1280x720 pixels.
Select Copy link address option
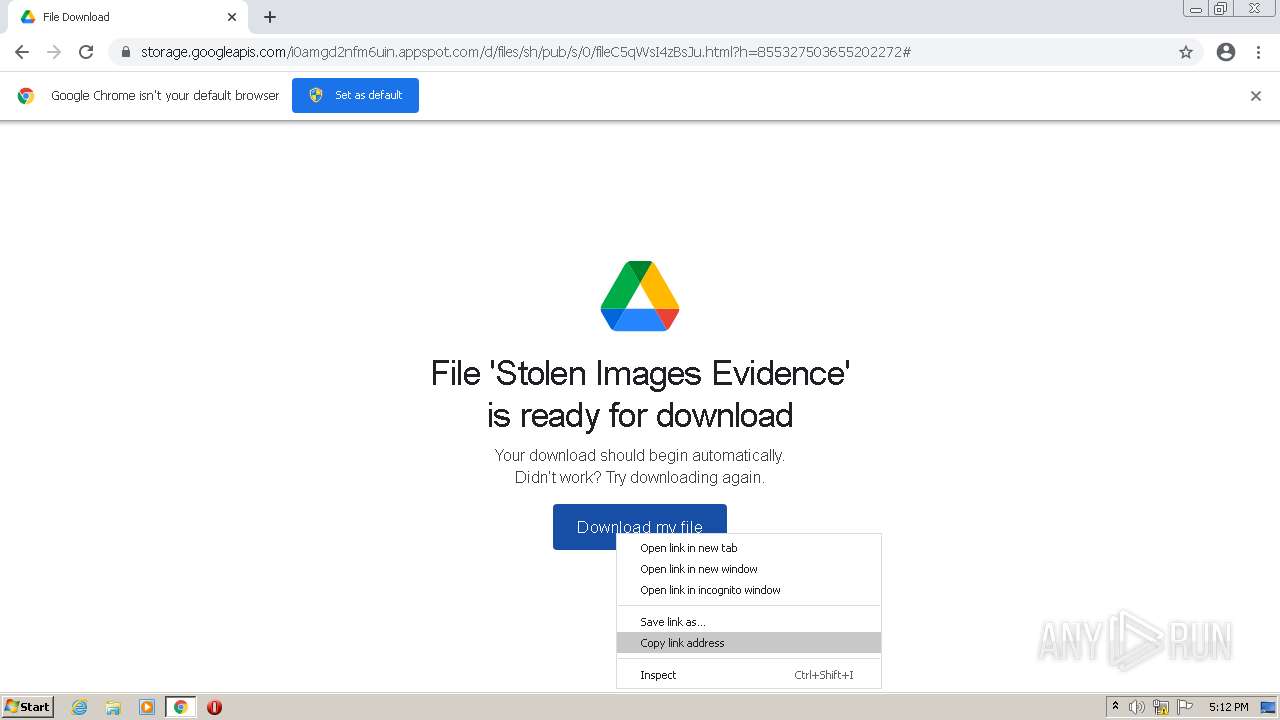(x=749, y=643)
